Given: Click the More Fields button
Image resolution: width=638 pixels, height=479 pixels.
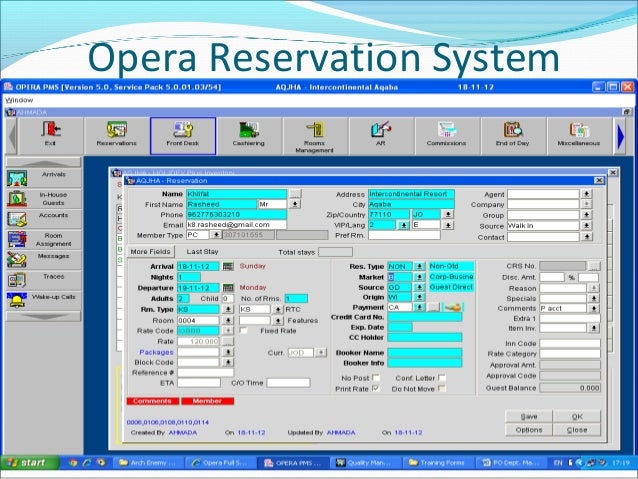Looking at the screenshot, I should (151, 252).
